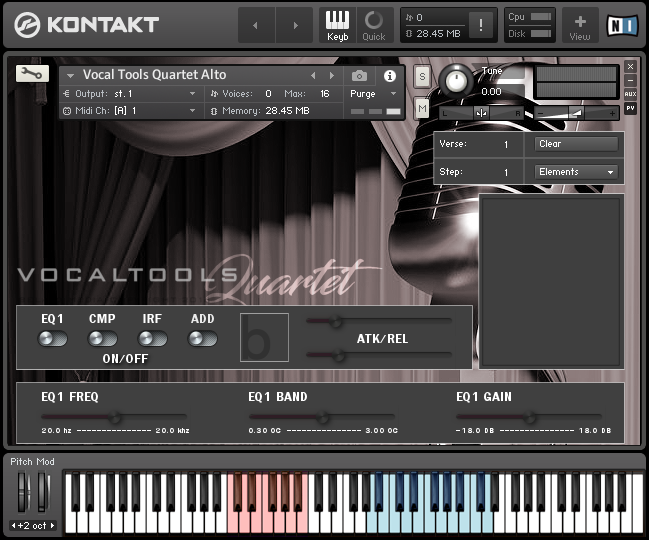Click the empty lyrics display panel
This screenshot has width=649, height=540.
coord(551,281)
